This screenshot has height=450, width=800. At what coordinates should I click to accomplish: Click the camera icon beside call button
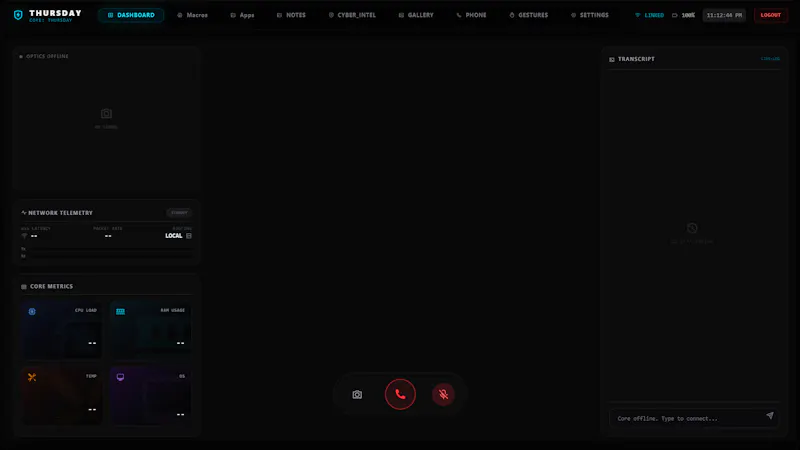coord(357,394)
